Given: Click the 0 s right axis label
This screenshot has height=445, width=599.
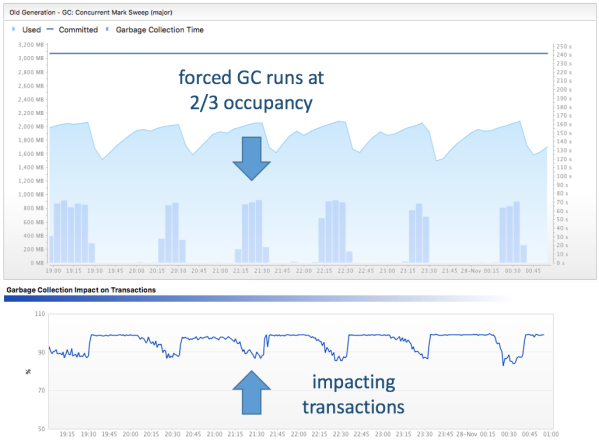Looking at the screenshot, I should click(560, 263).
